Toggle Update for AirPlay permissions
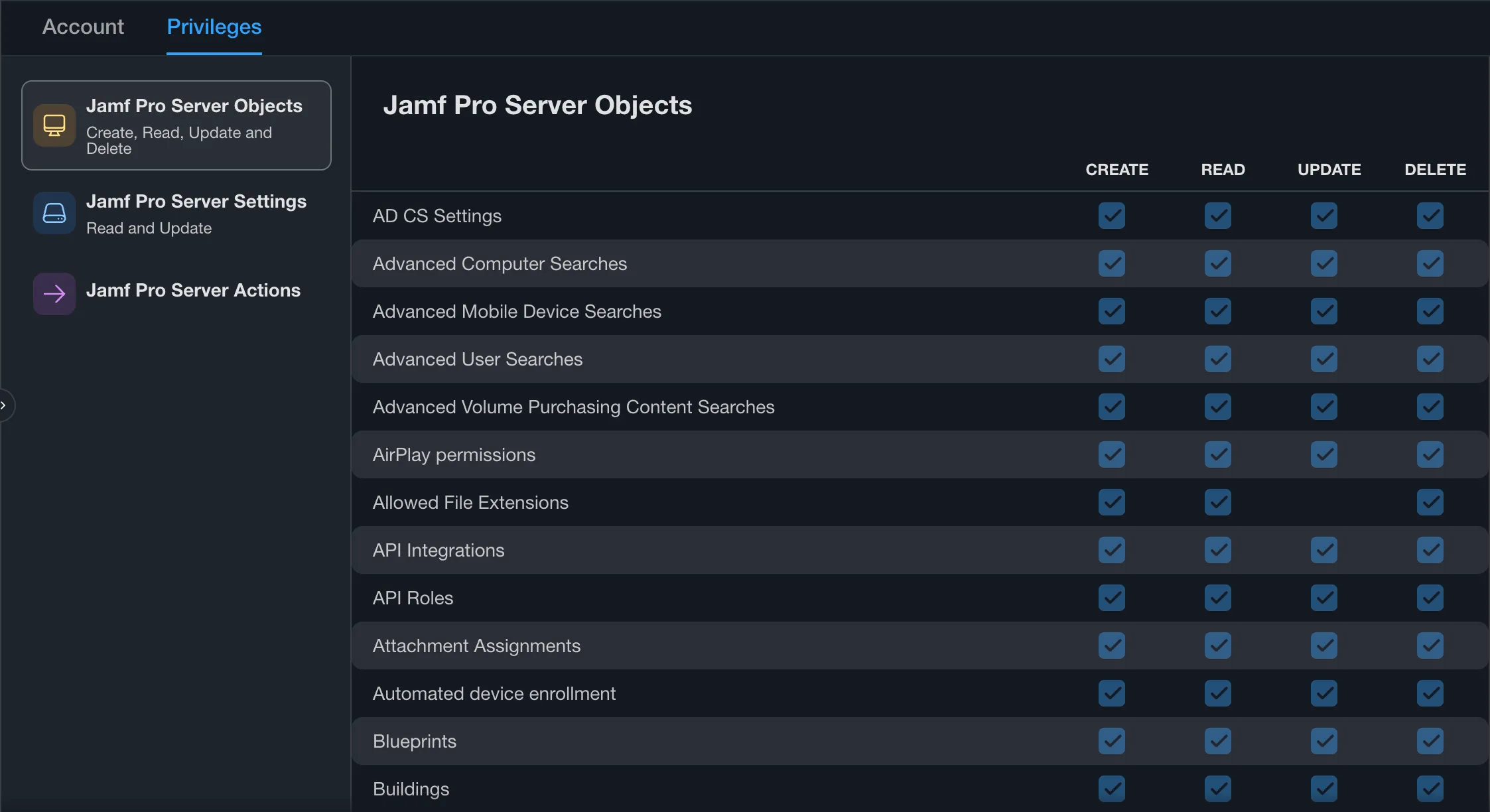This screenshot has width=1490, height=812. tap(1324, 454)
